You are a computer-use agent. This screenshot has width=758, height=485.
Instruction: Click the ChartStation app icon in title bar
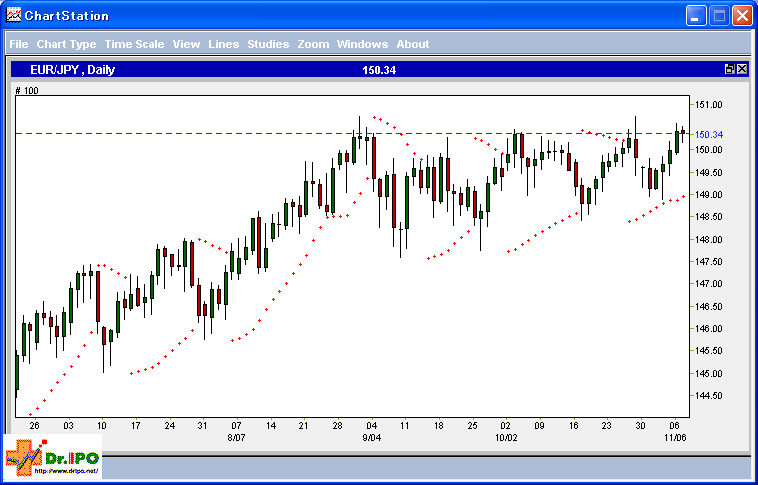point(13,15)
